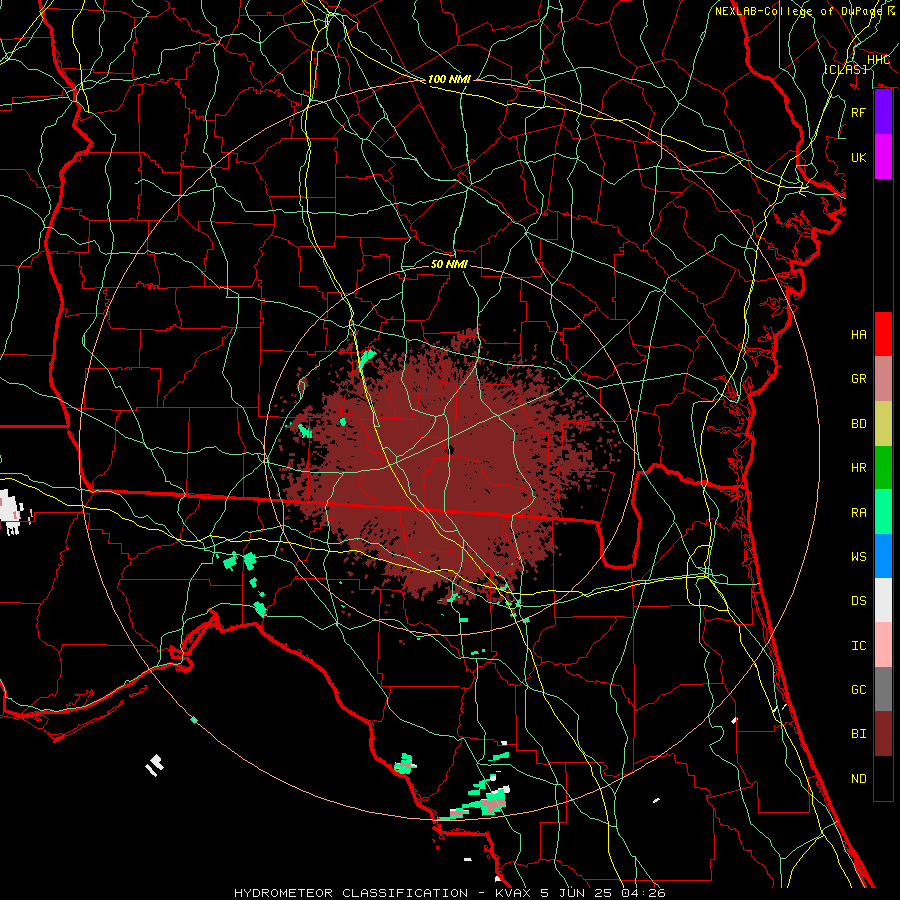Click the "NEXLAB-College of DuPage" credit text
The image size is (900, 900).
(x=798, y=11)
